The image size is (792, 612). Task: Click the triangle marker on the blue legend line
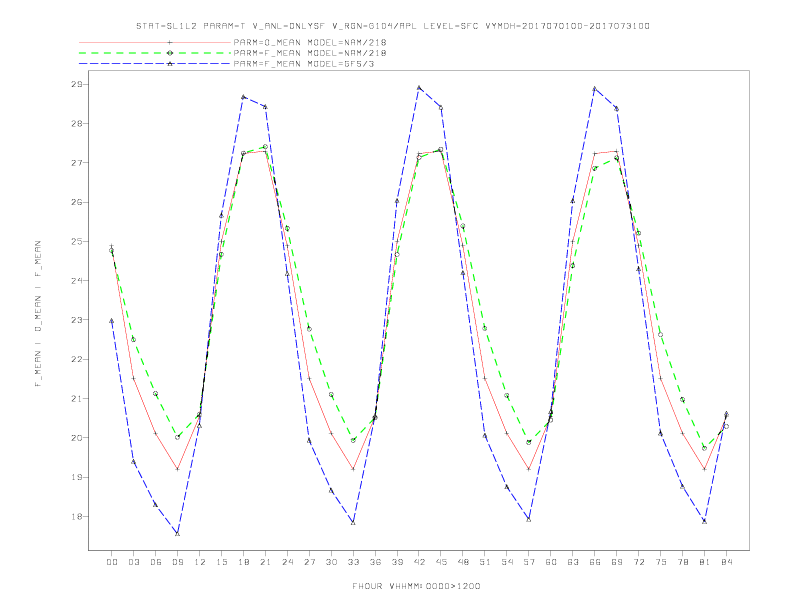pyautogui.click(x=170, y=64)
